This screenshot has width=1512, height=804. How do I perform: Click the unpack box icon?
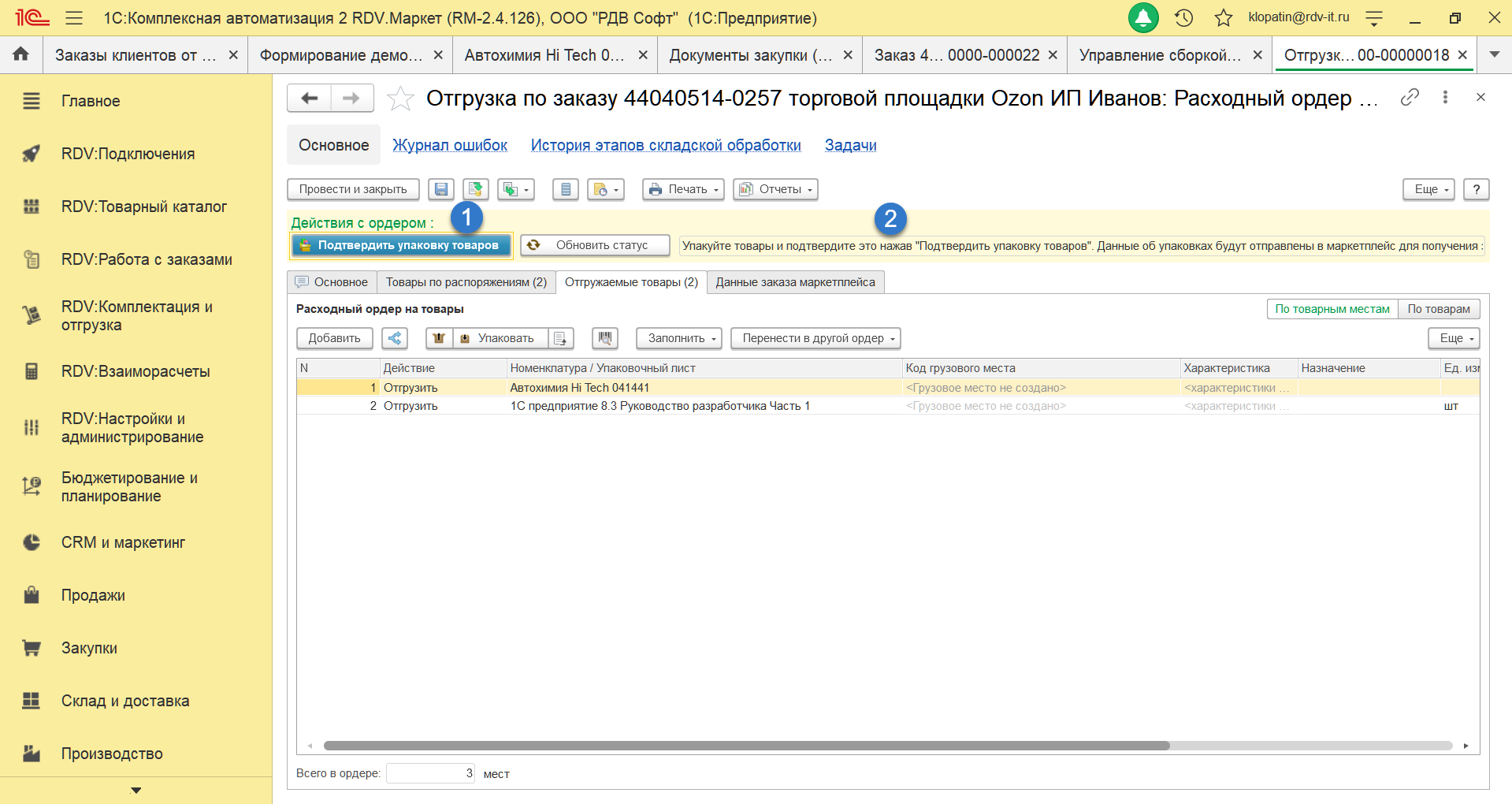439,338
